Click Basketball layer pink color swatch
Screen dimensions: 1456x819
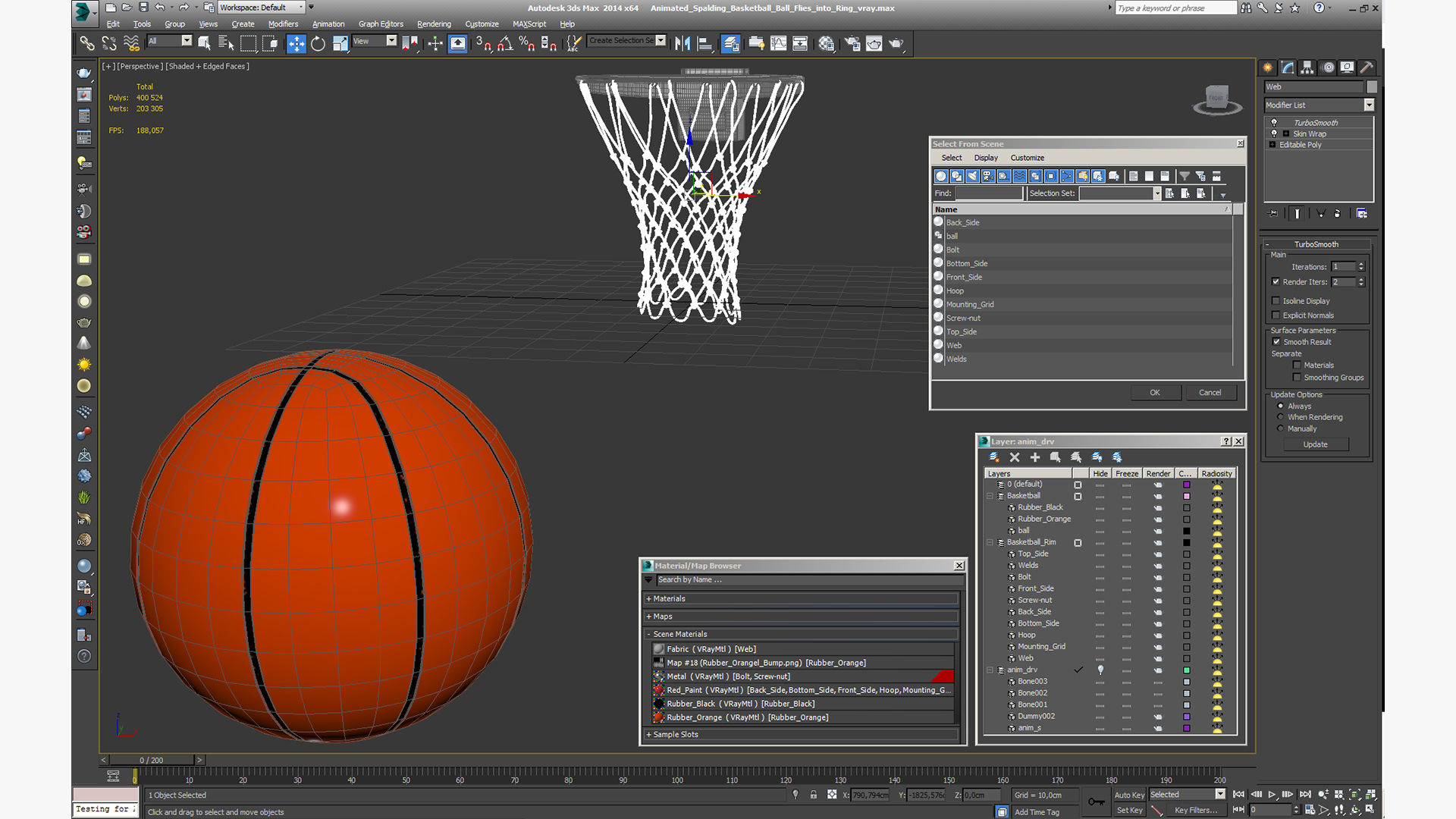(x=1187, y=496)
